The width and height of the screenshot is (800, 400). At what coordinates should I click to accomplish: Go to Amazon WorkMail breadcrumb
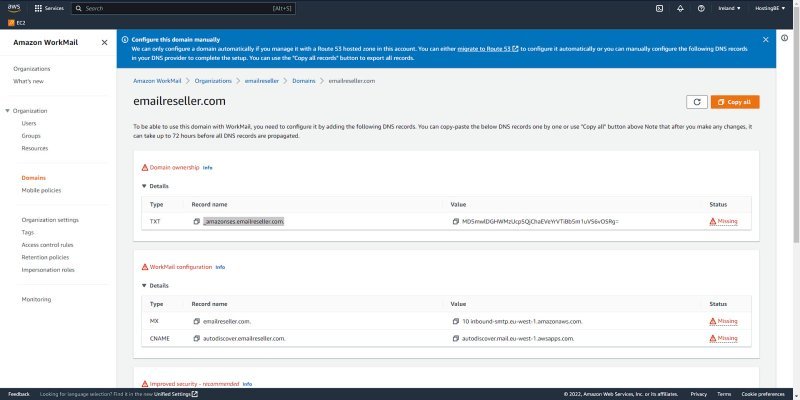point(157,81)
